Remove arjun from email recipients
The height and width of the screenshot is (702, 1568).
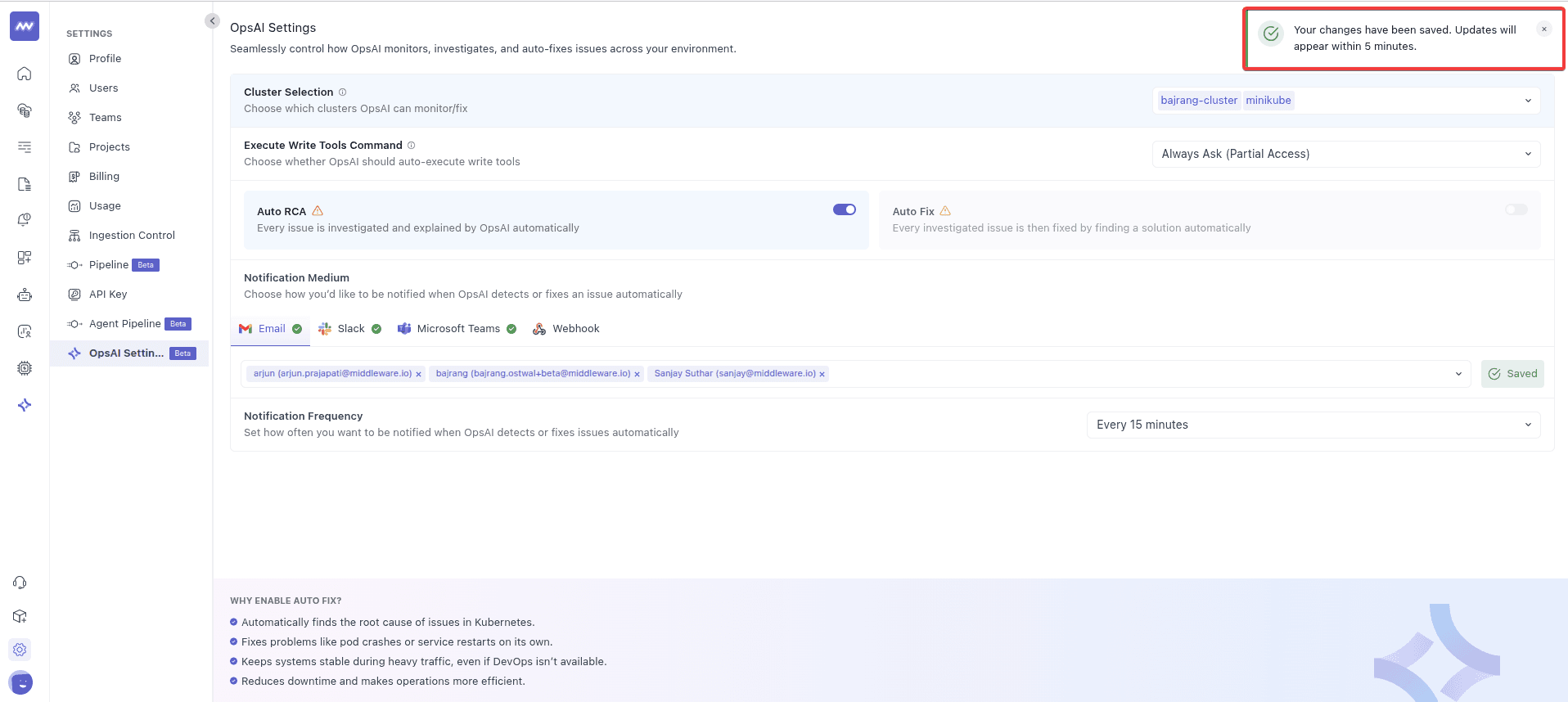pos(419,375)
